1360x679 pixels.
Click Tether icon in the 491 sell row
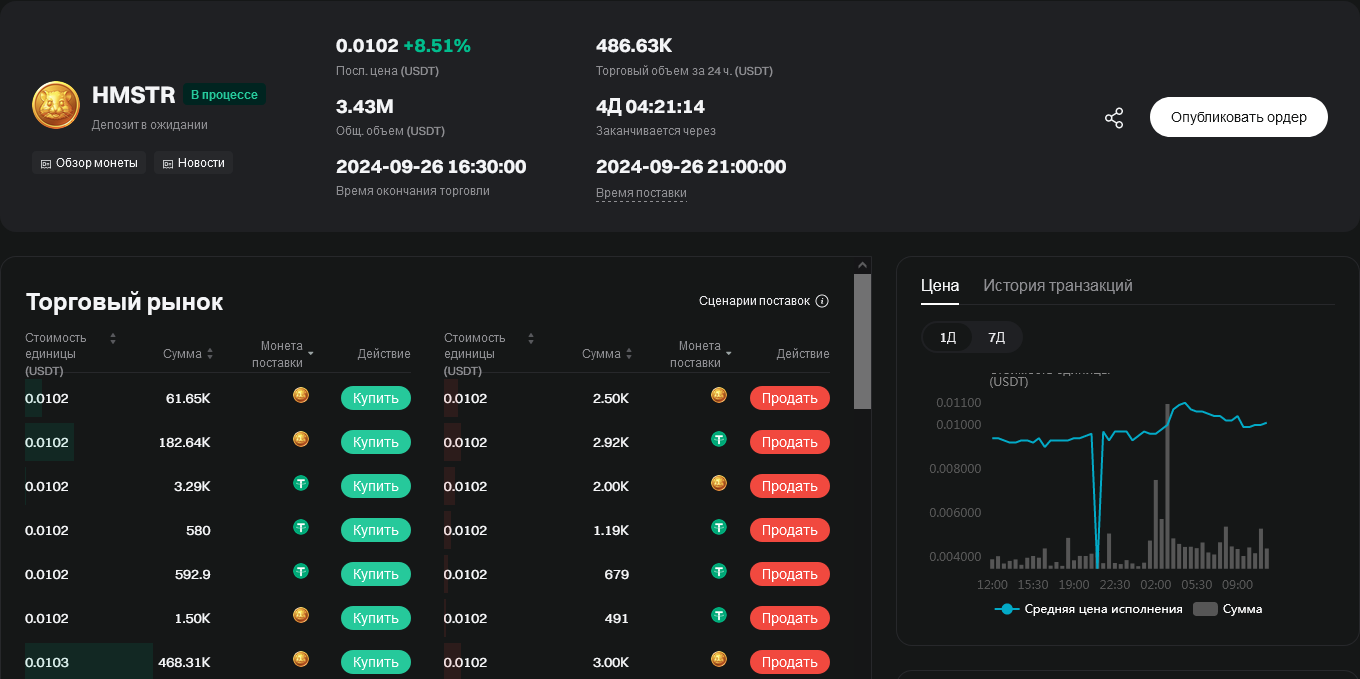719,616
